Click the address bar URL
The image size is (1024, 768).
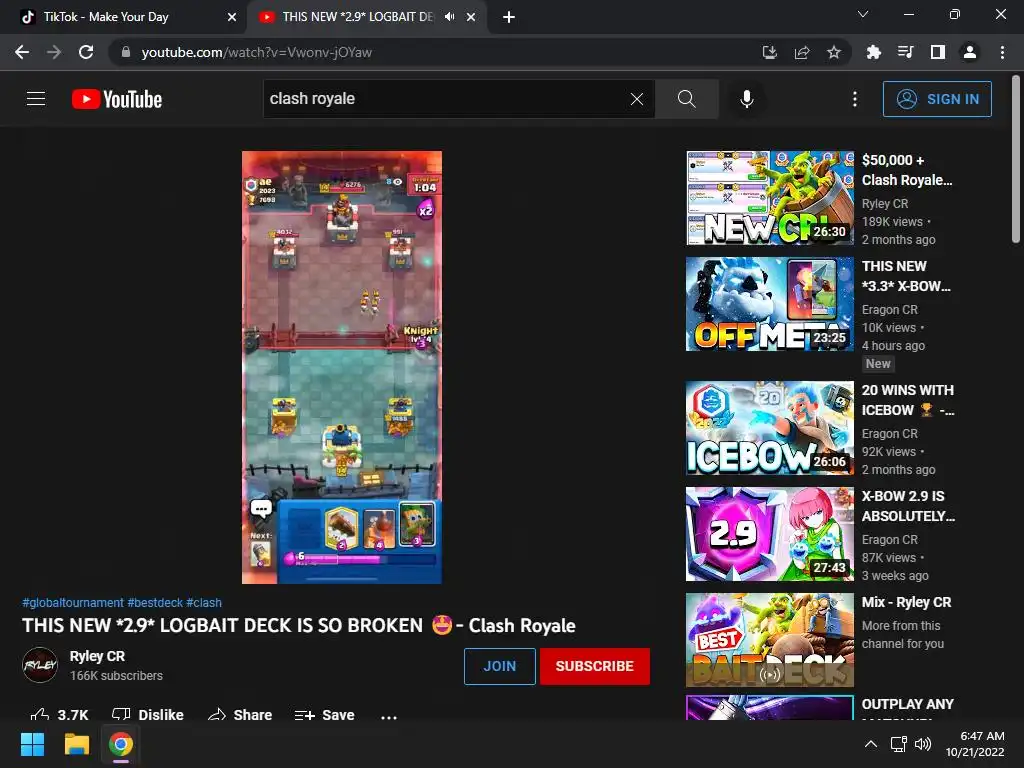pos(257,52)
